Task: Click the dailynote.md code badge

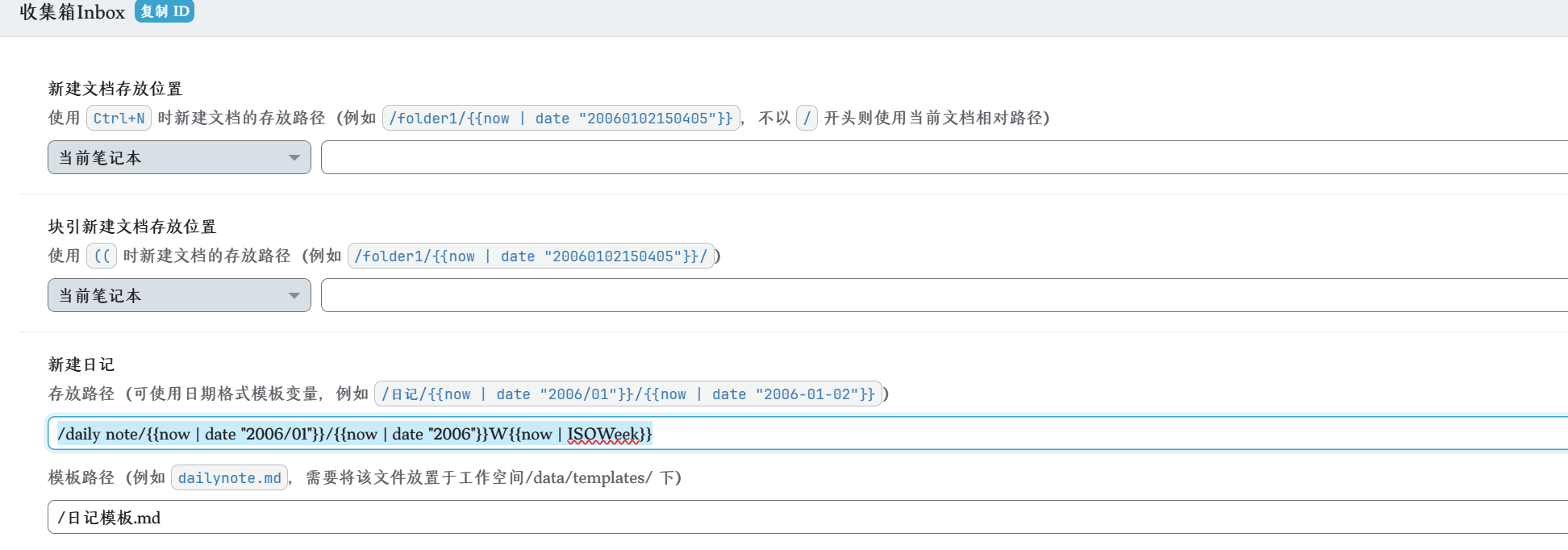Action: pos(230,478)
